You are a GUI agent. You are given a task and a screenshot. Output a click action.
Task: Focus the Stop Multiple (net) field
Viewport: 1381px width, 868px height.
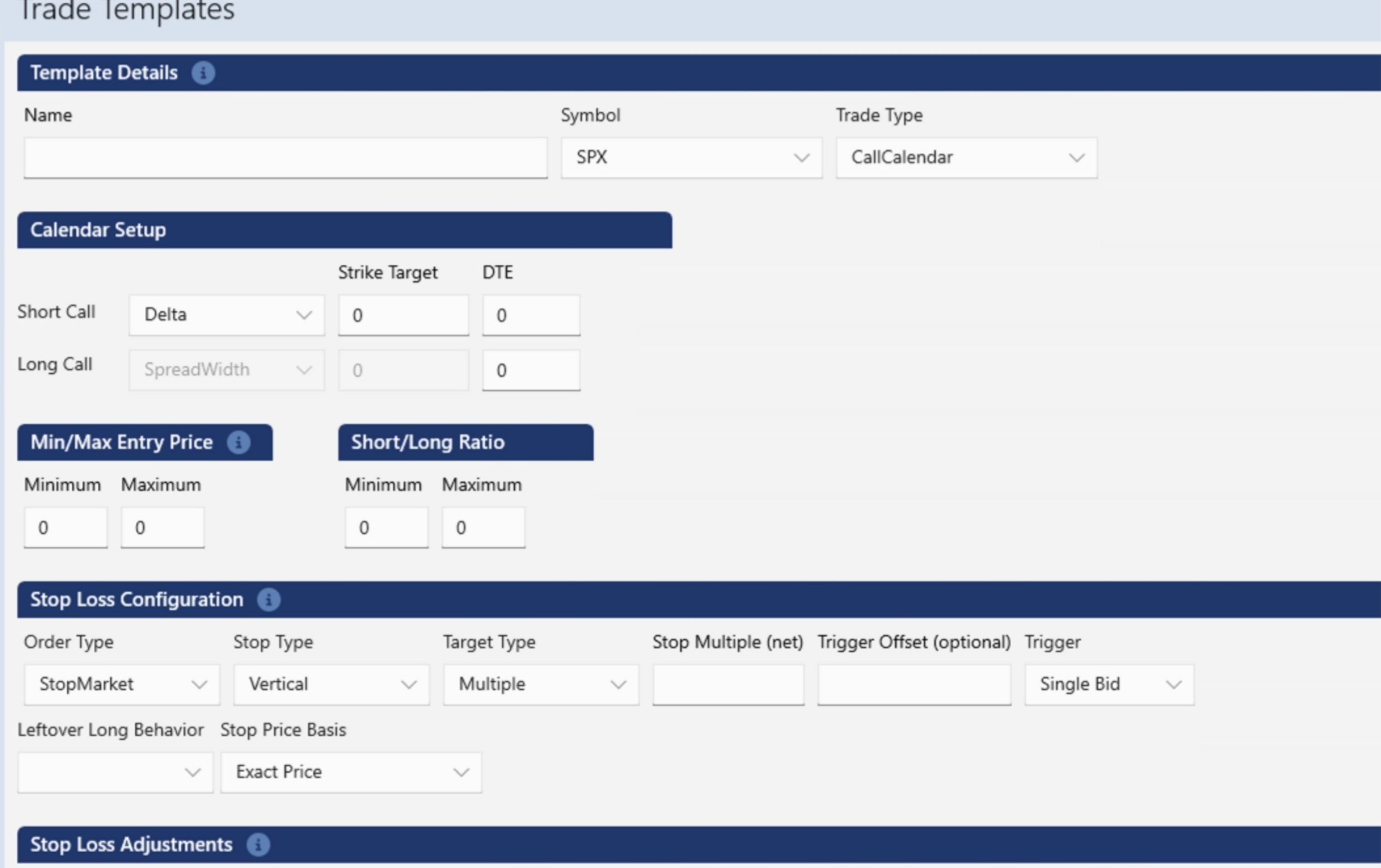click(728, 684)
